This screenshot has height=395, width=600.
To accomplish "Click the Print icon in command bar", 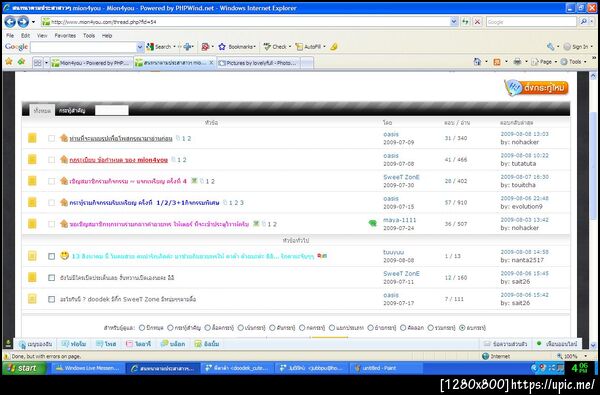I will point(517,62).
